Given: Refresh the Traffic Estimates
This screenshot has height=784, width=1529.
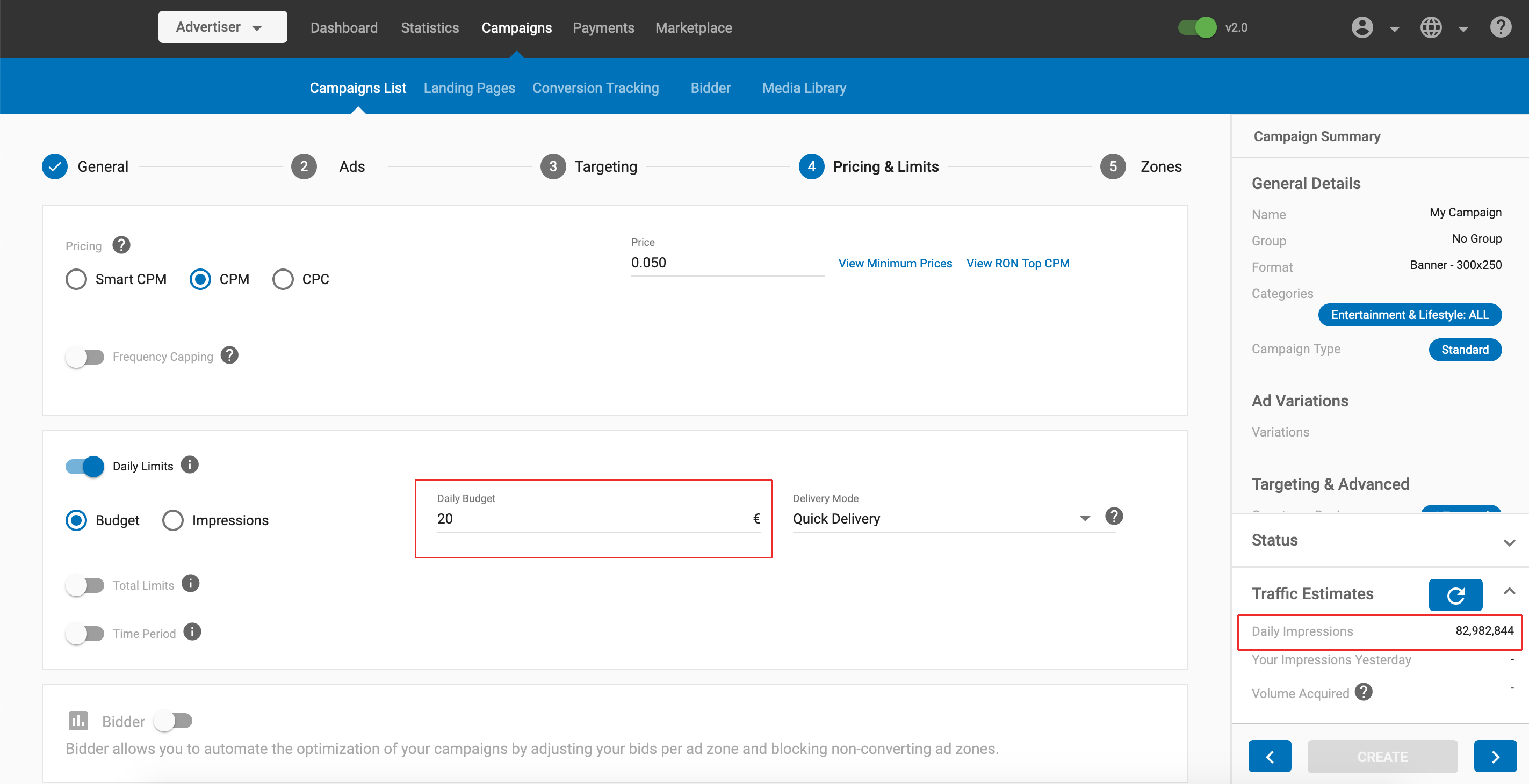Looking at the screenshot, I should pos(1455,594).
